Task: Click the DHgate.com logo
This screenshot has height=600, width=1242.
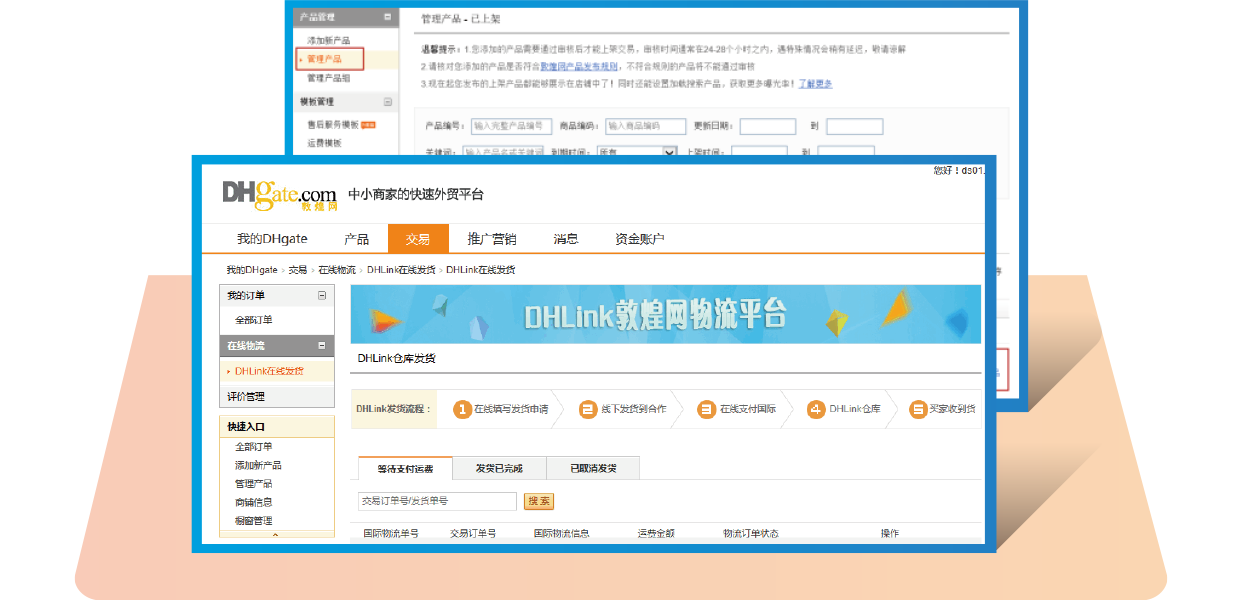Action: (279, 194)
